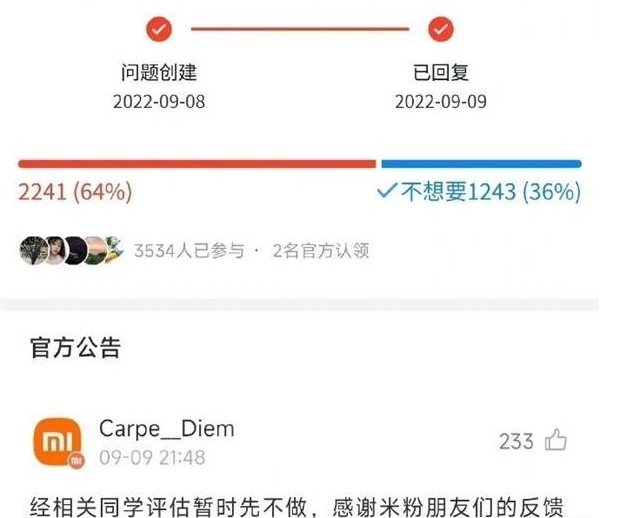Open first participant's tree avatar

(34, 250)
